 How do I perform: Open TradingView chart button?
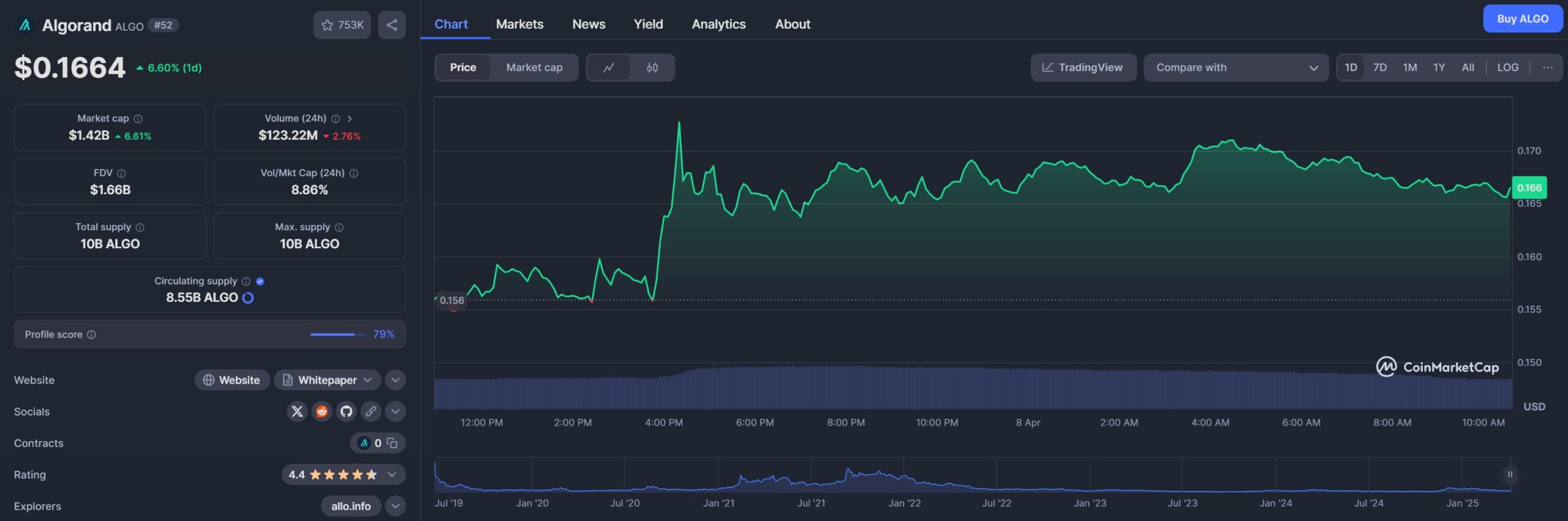point(1083,67)
